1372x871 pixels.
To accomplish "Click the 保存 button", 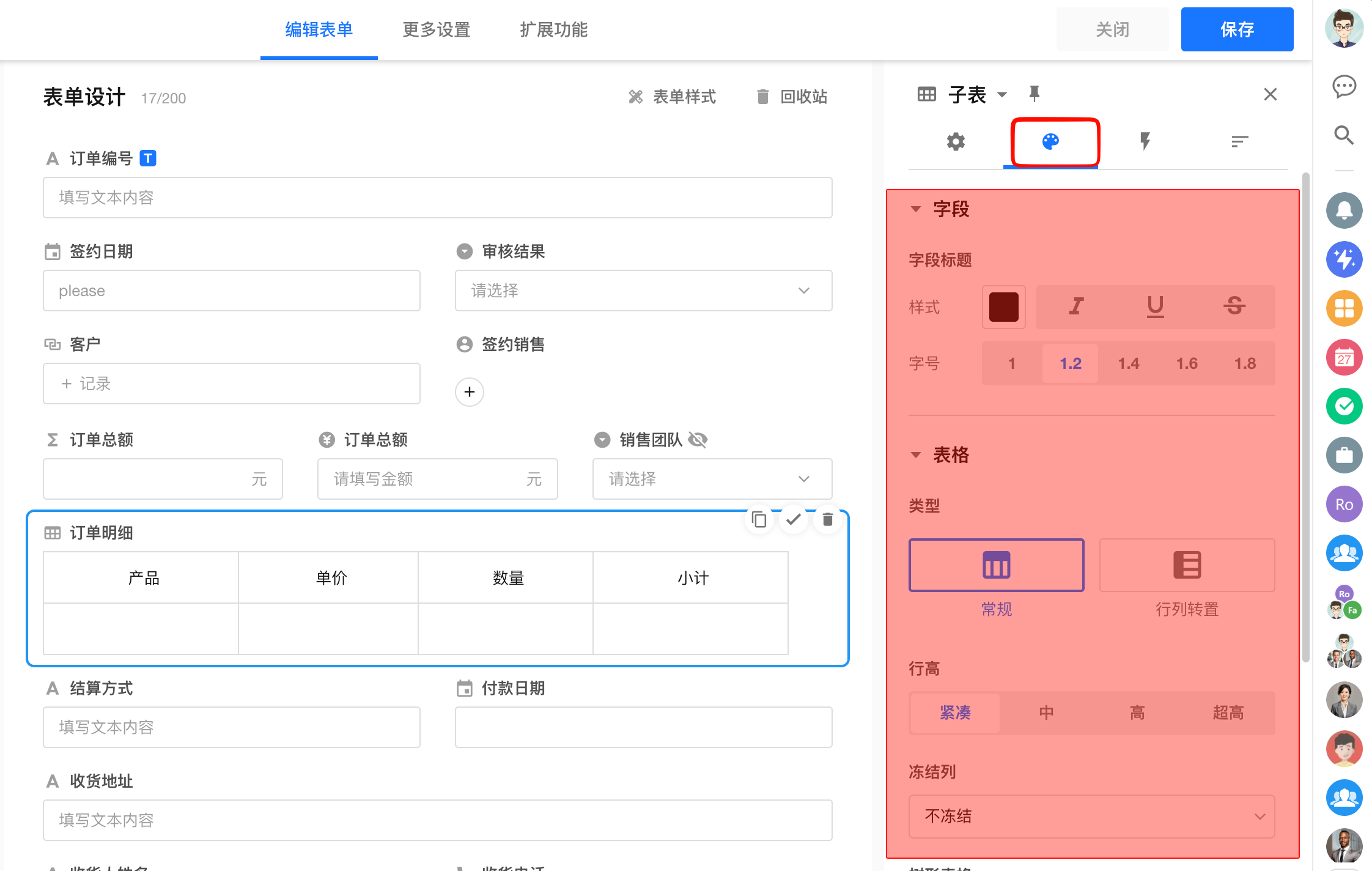I will pyautogui.click(x=1236, y=29).
